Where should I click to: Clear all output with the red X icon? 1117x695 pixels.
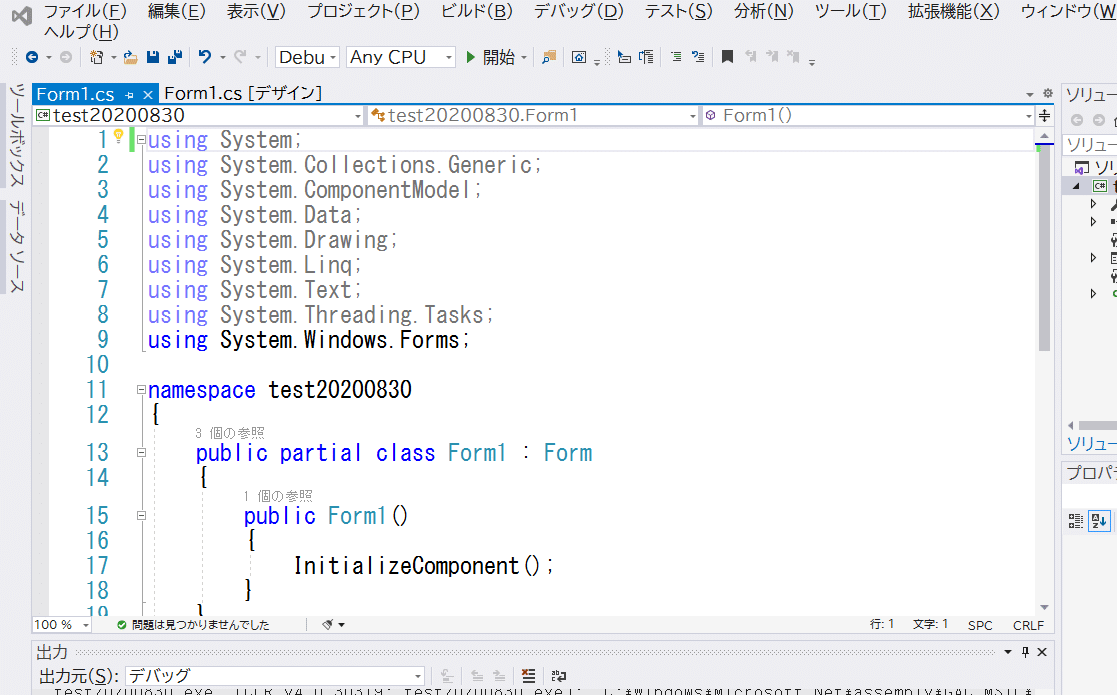pyautogui.click(x=528, y=674)
